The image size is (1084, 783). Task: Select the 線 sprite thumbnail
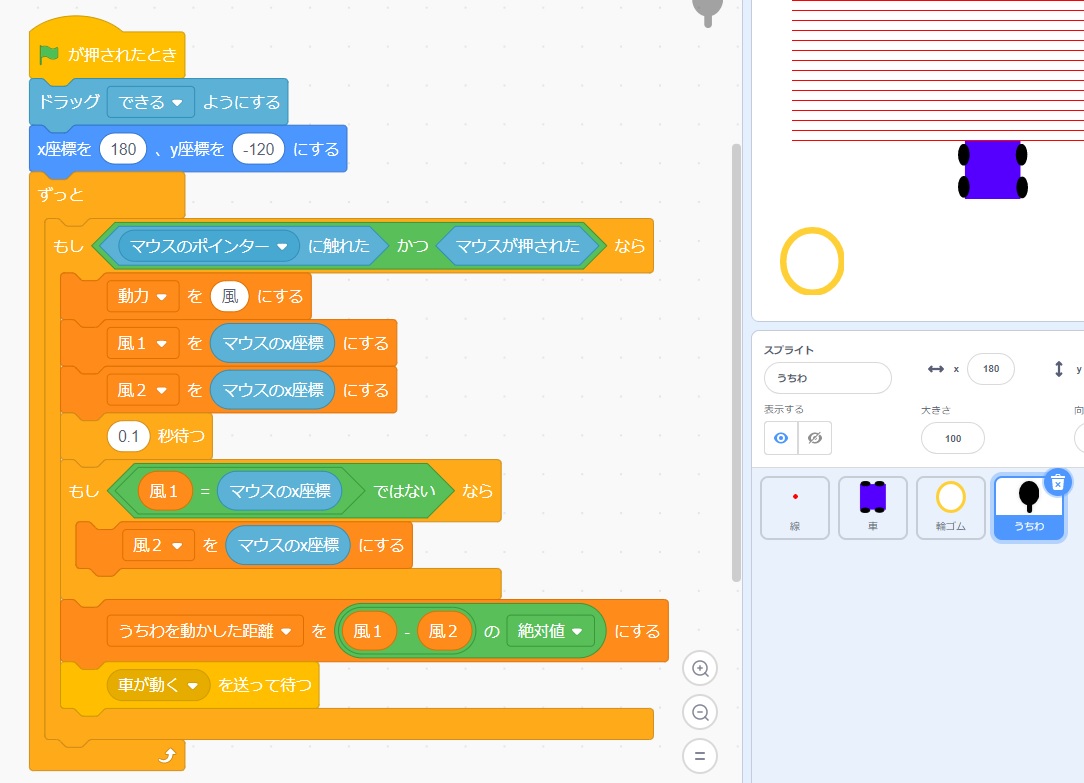click(x=795, y=507)
